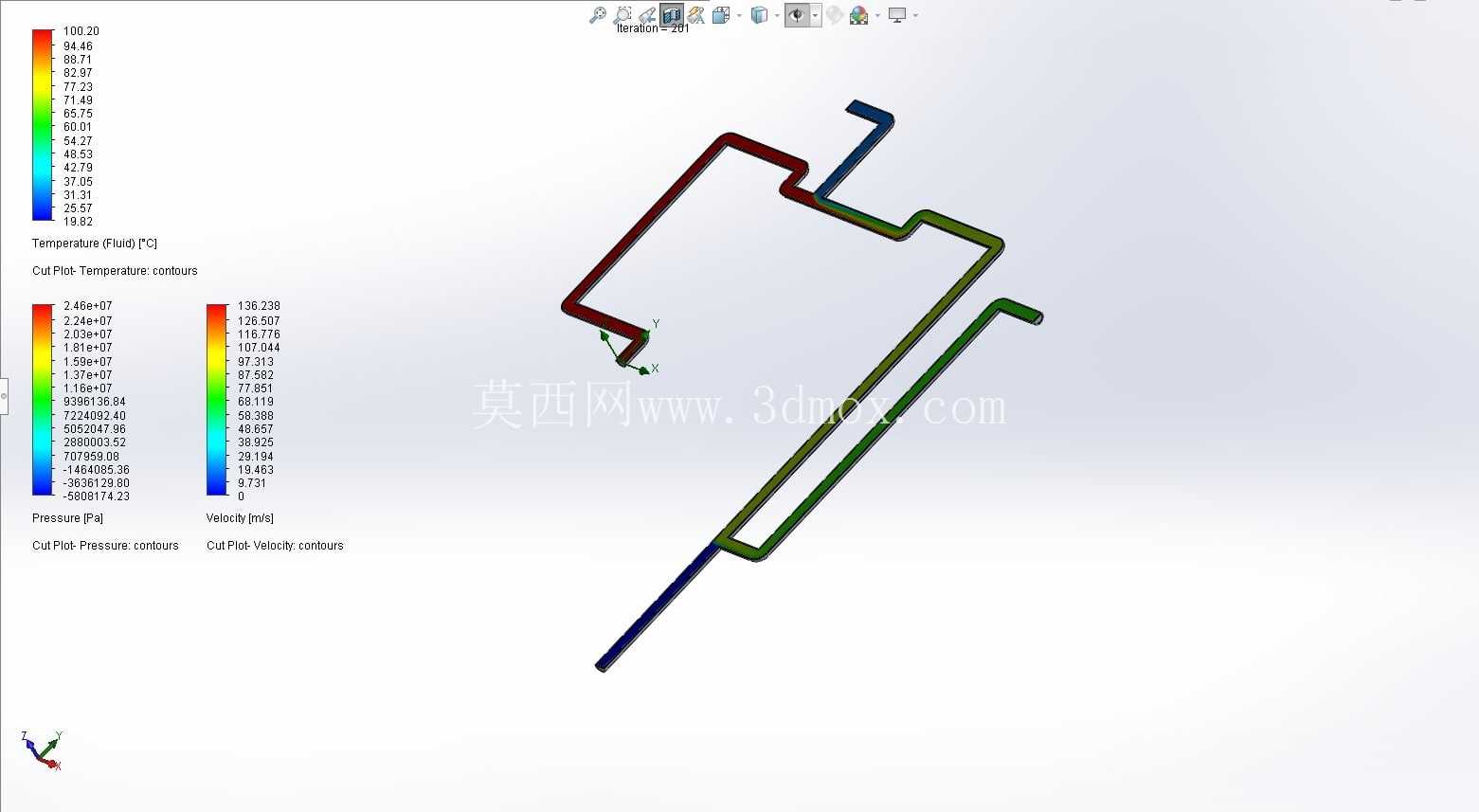Click the Temperature maximum value 100.20

coord(81,31)
